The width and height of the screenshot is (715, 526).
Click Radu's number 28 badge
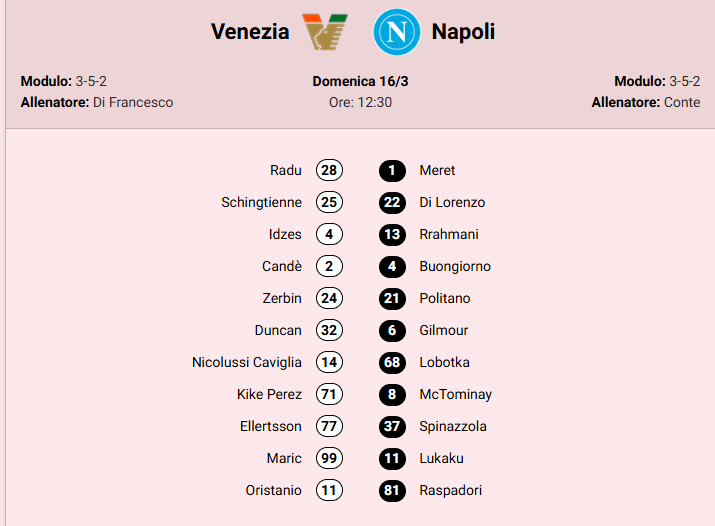coord(329,170)
